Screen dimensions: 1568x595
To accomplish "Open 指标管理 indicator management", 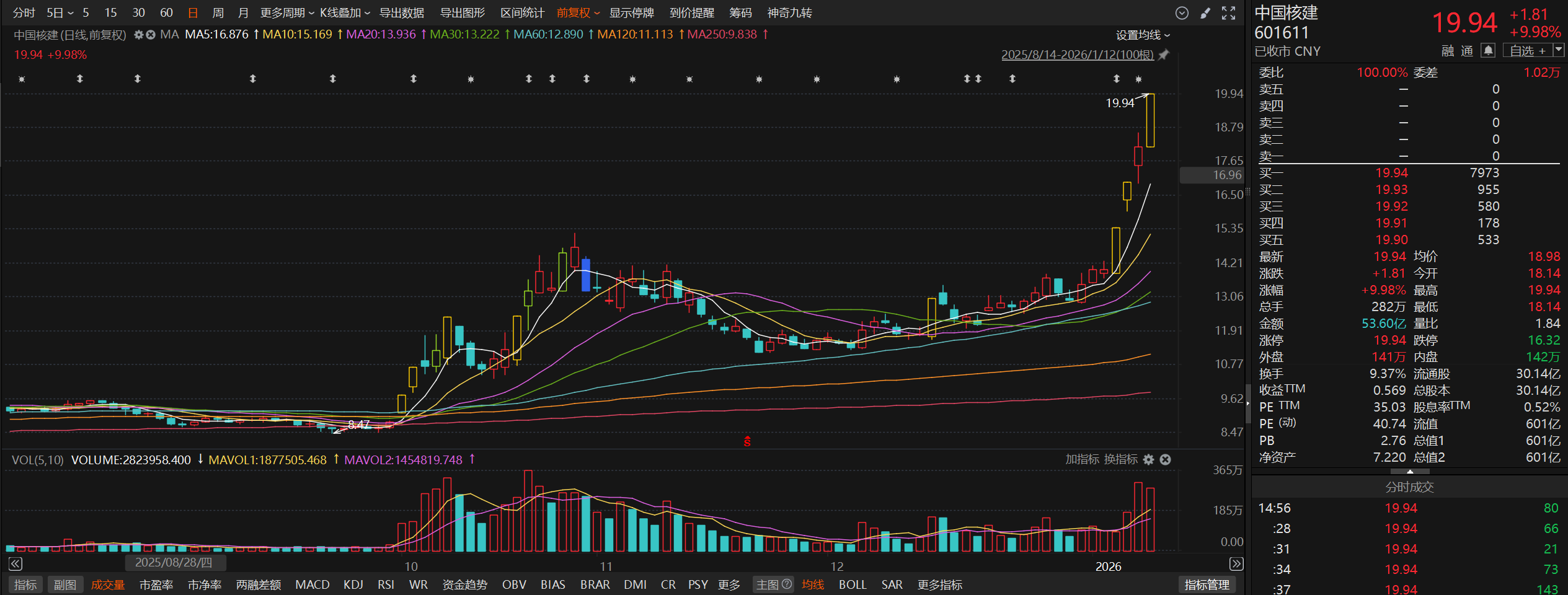I will pos(1207,584).
